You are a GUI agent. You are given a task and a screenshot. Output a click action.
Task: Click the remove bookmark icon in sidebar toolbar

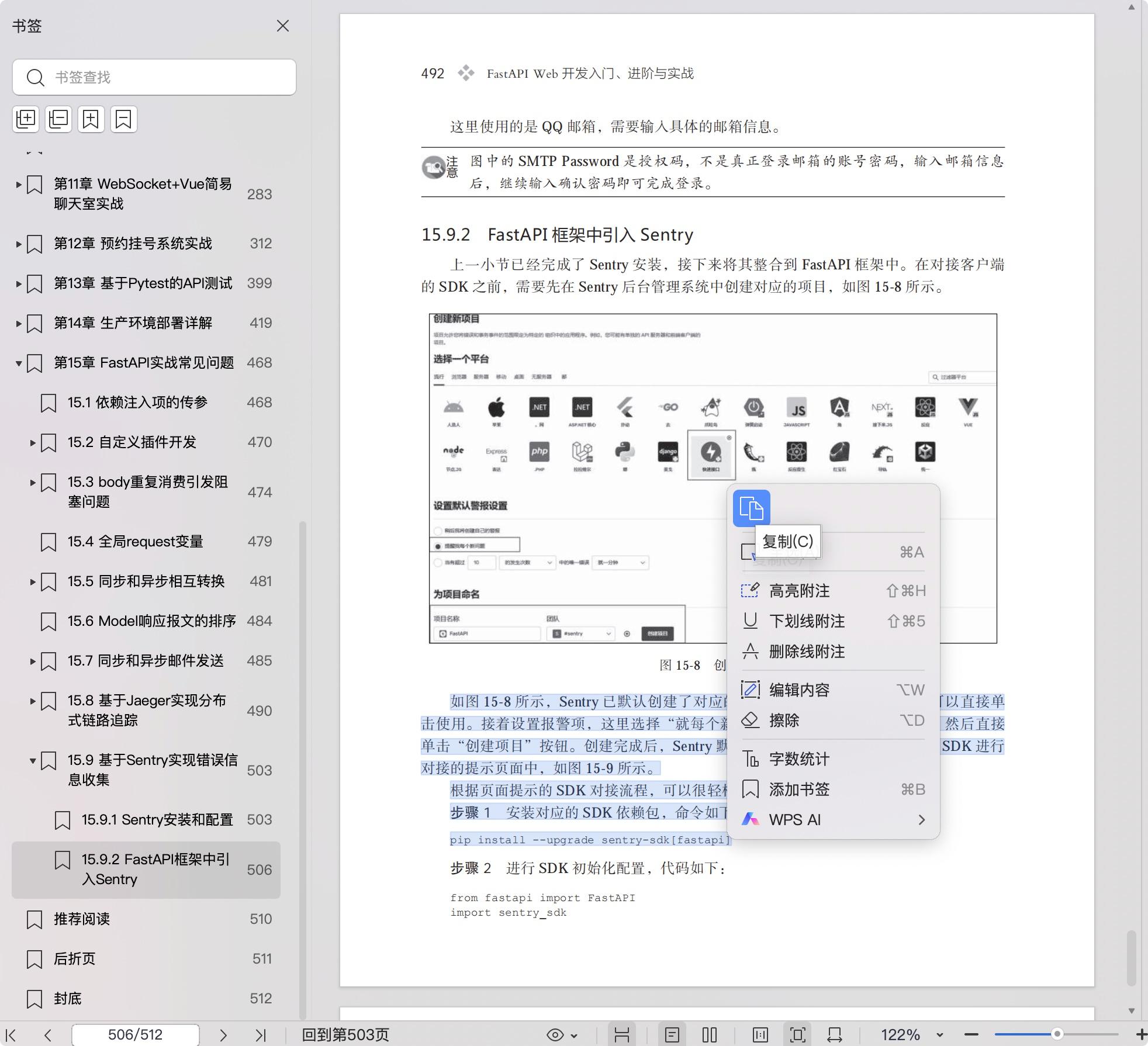click(x=124, y=119)
